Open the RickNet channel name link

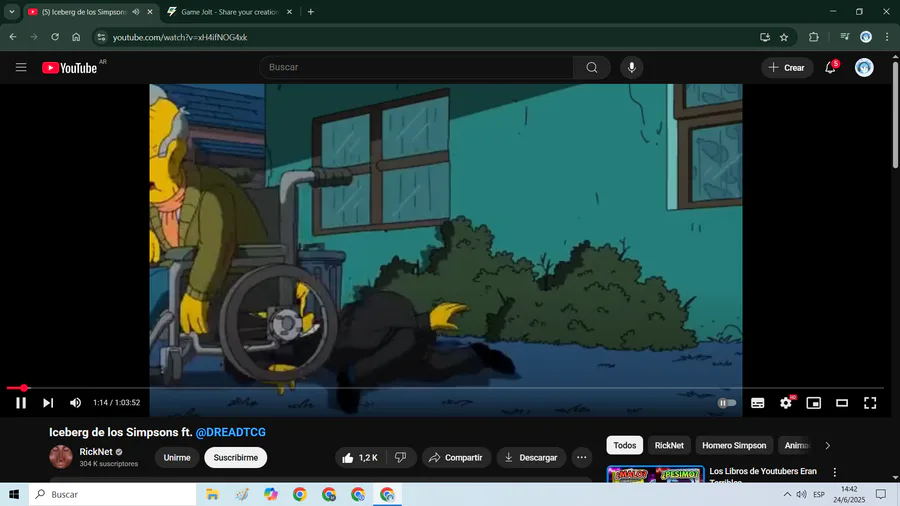pyautogui.click(x=96, y=451)
